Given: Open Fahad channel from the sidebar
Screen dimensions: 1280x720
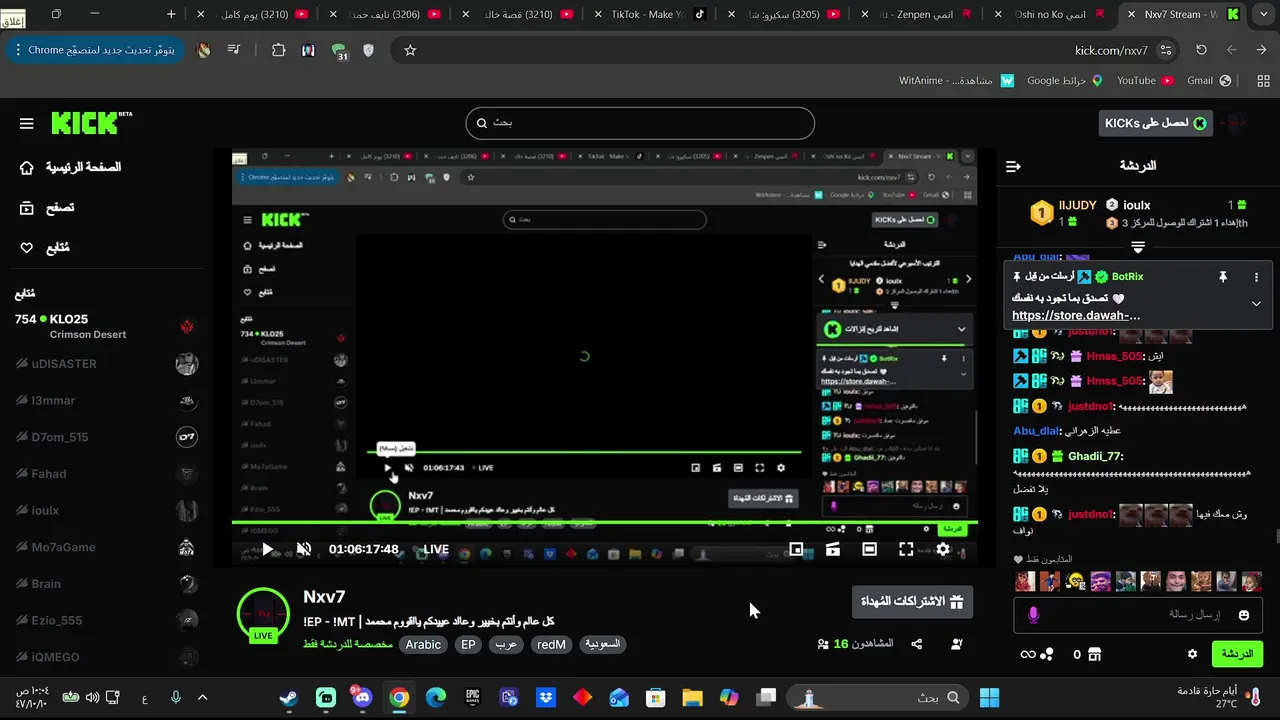Looking at the screenshot, I should 105,474.
